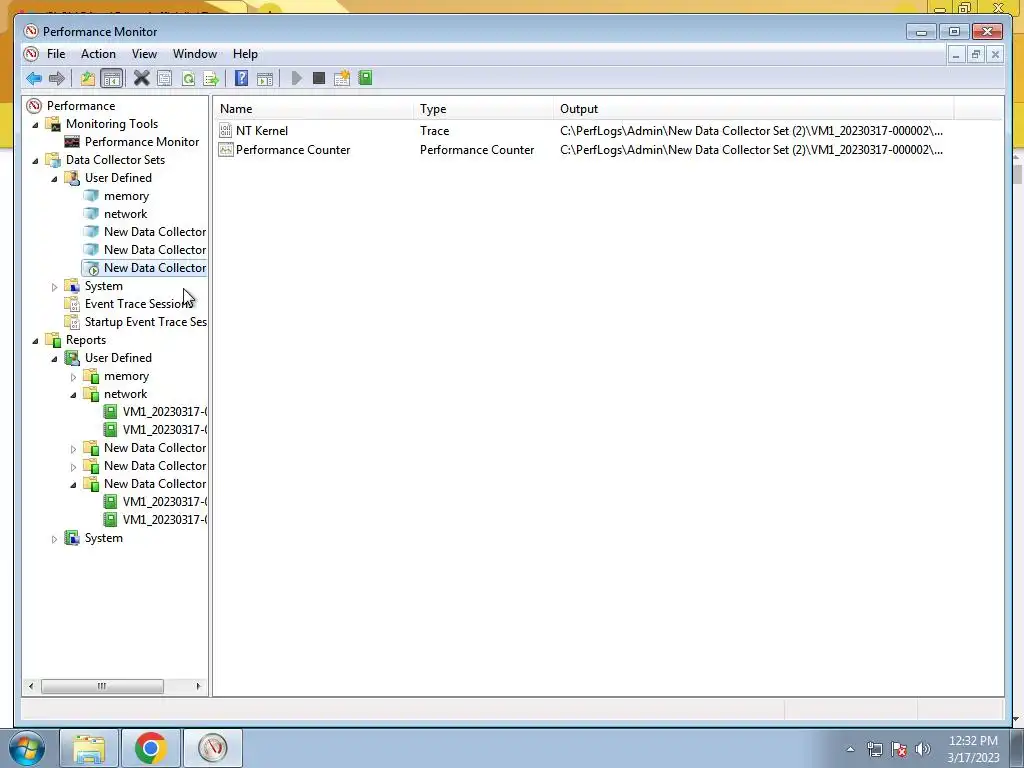
Task: Click the Delete X toolbar icon
Action: tap(141, 78)
